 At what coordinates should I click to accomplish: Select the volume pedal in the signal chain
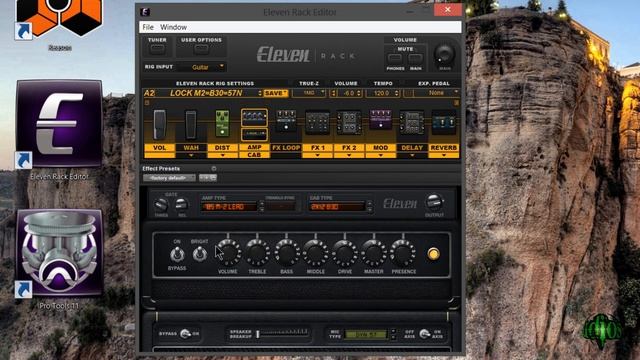(160, 124)
